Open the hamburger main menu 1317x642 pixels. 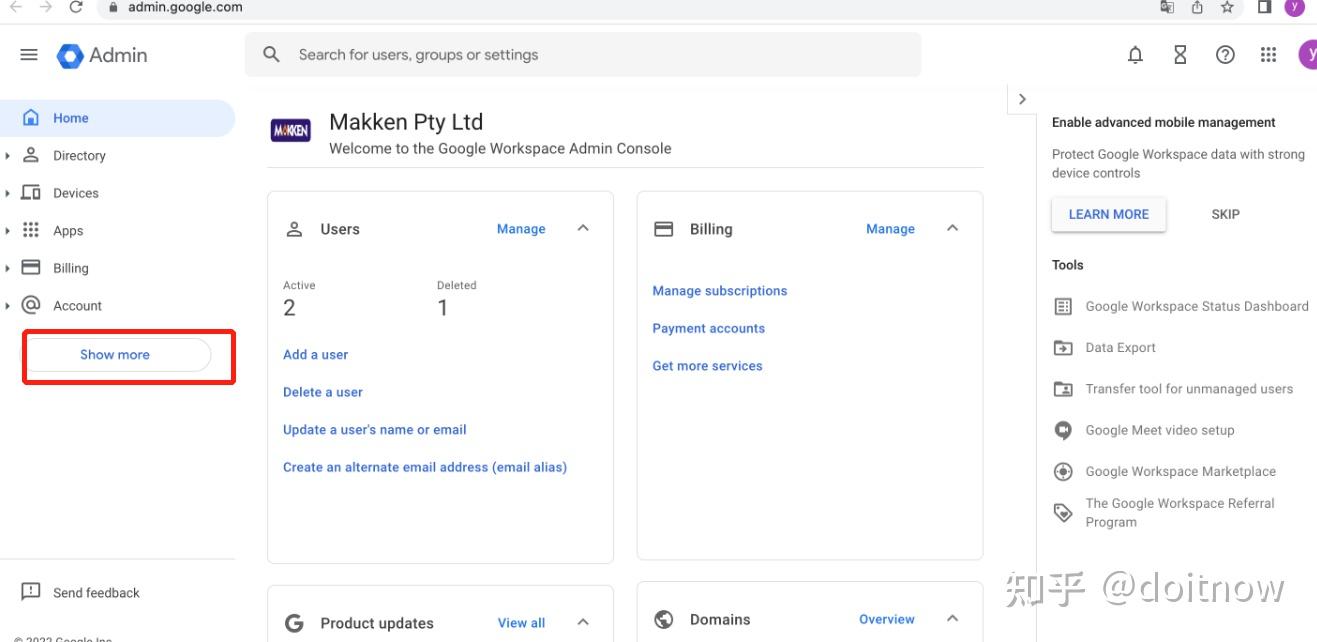(29, 55)
